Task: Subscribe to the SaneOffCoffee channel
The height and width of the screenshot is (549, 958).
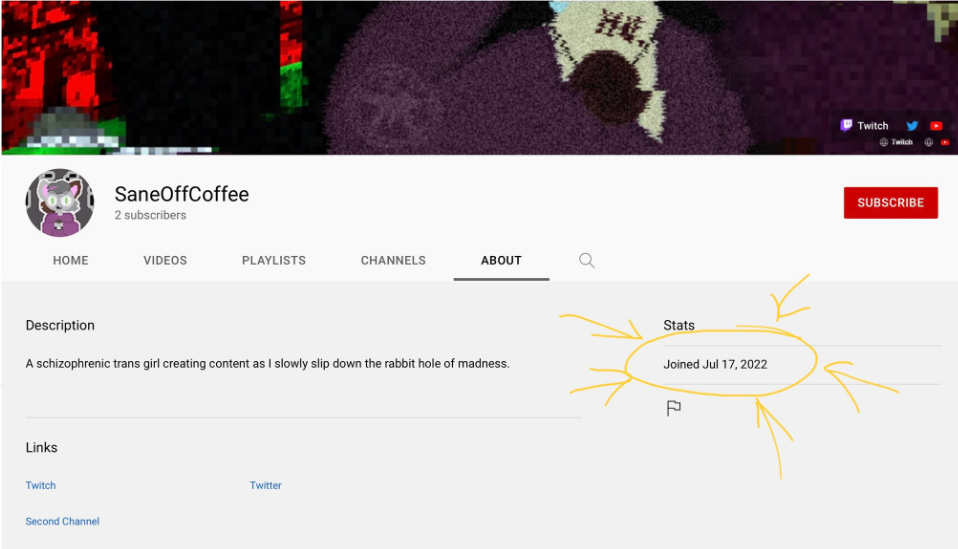Action: 891,203
